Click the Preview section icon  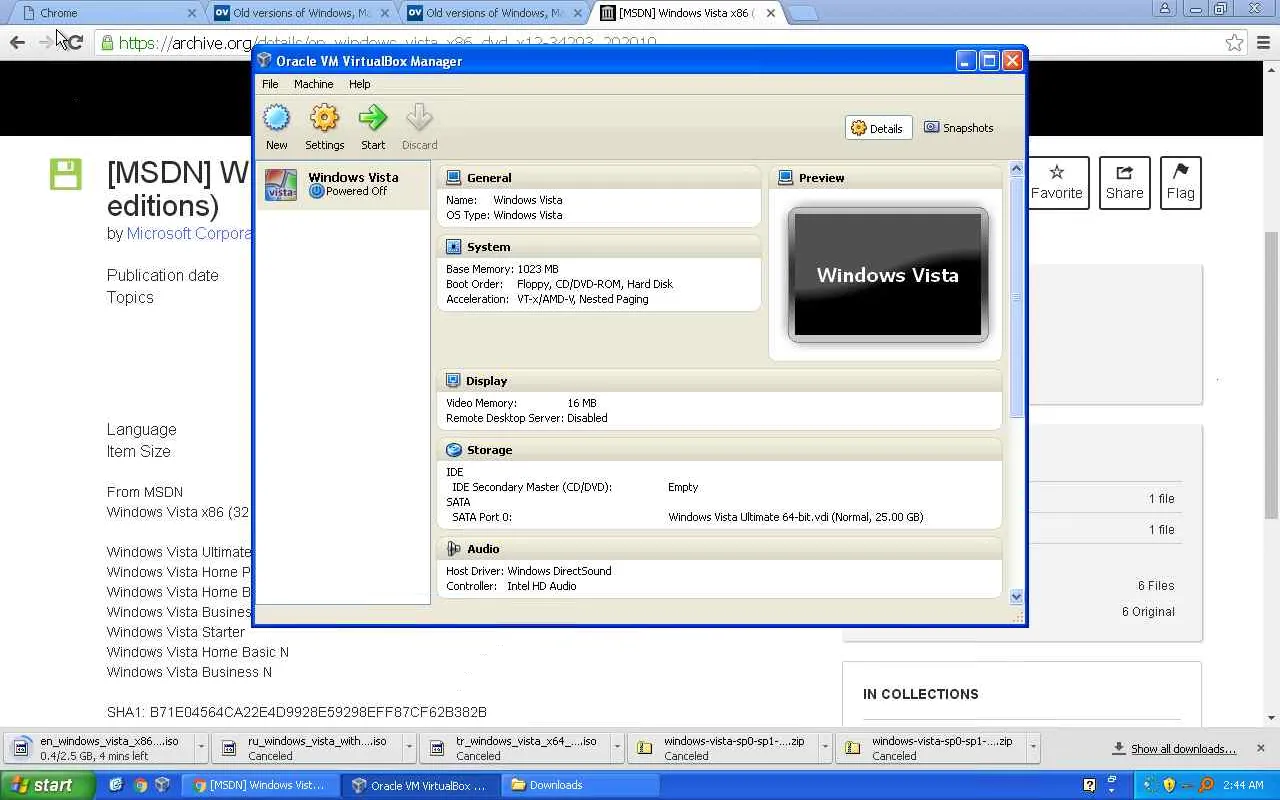click(785, 178)
